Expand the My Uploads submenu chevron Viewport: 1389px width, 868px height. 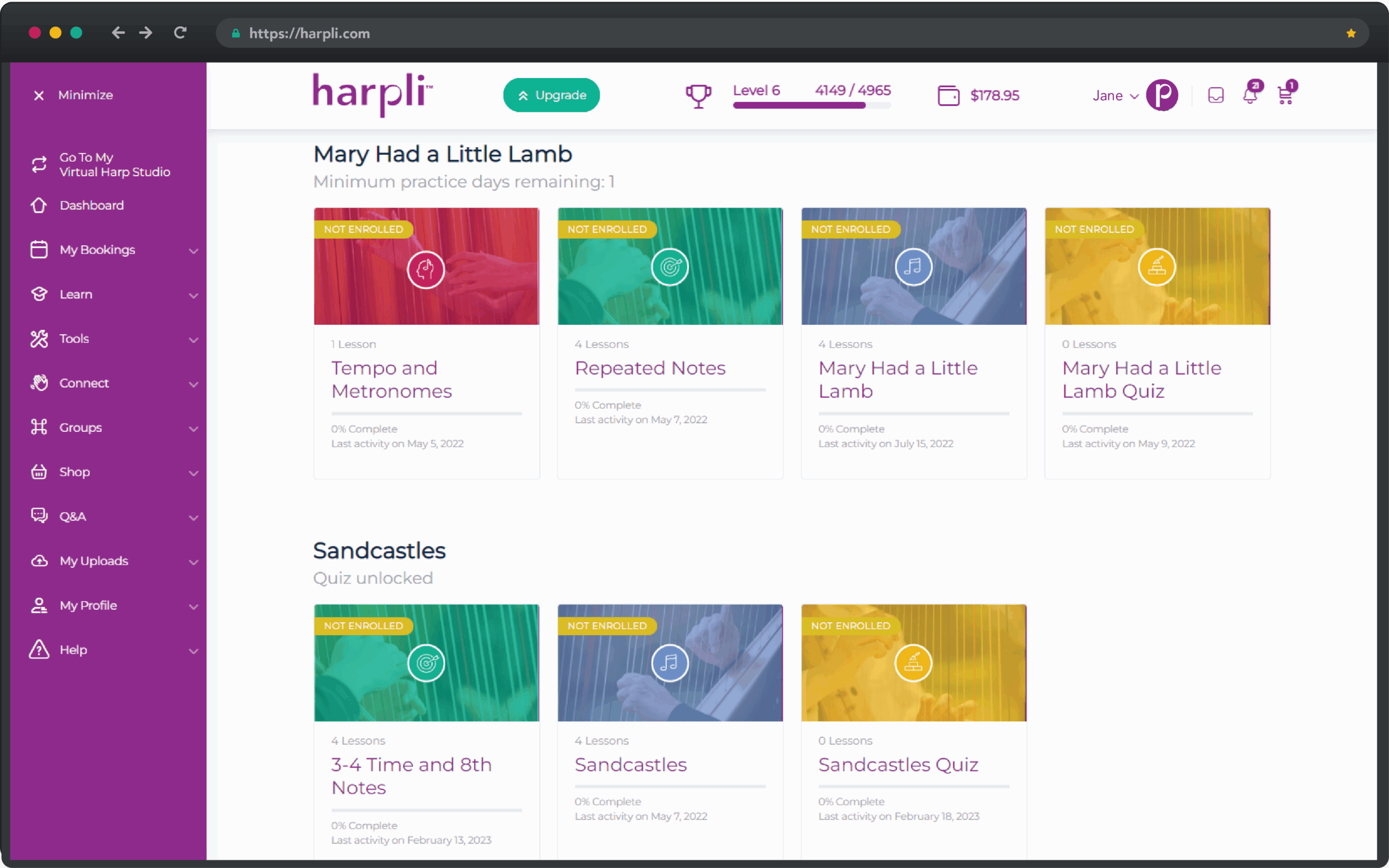point(193,562)
